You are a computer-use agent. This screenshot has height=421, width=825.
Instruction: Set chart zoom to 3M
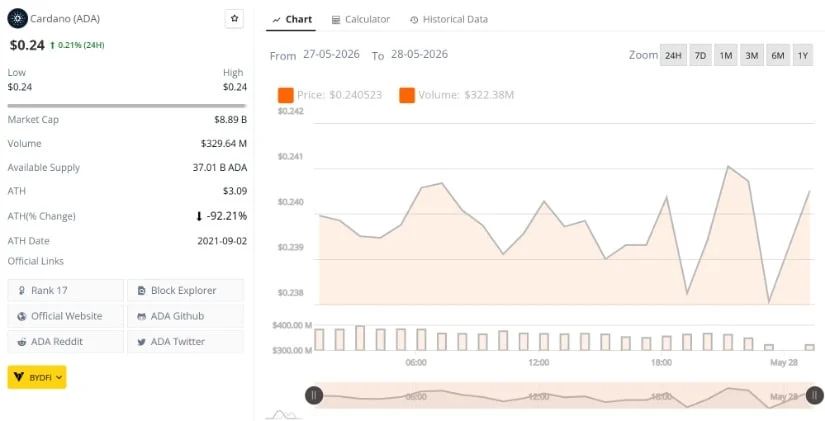751,55
